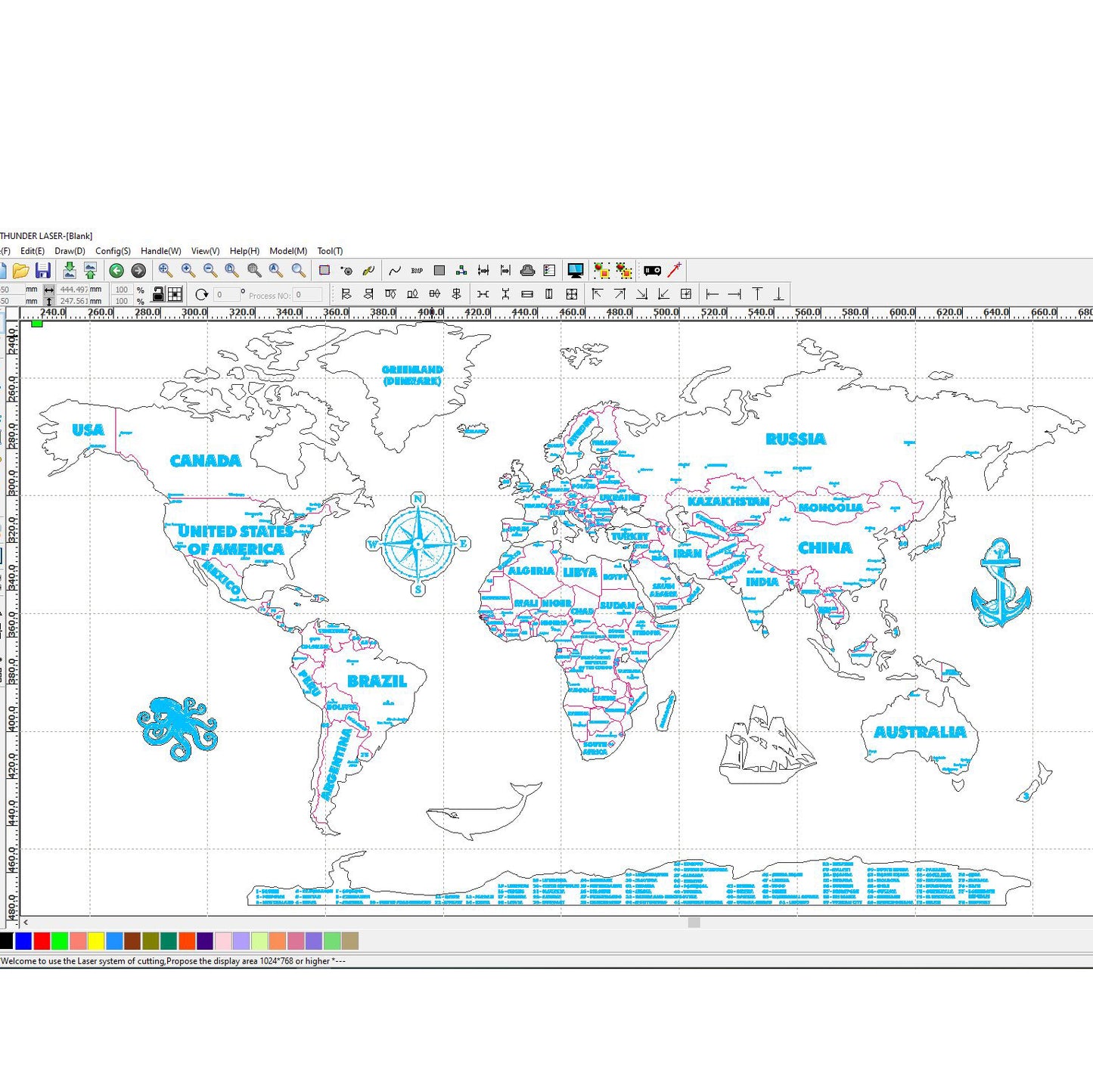Click the BMP bitmap handle icon
1093x1092 pixels.
(x=417, y=271)
